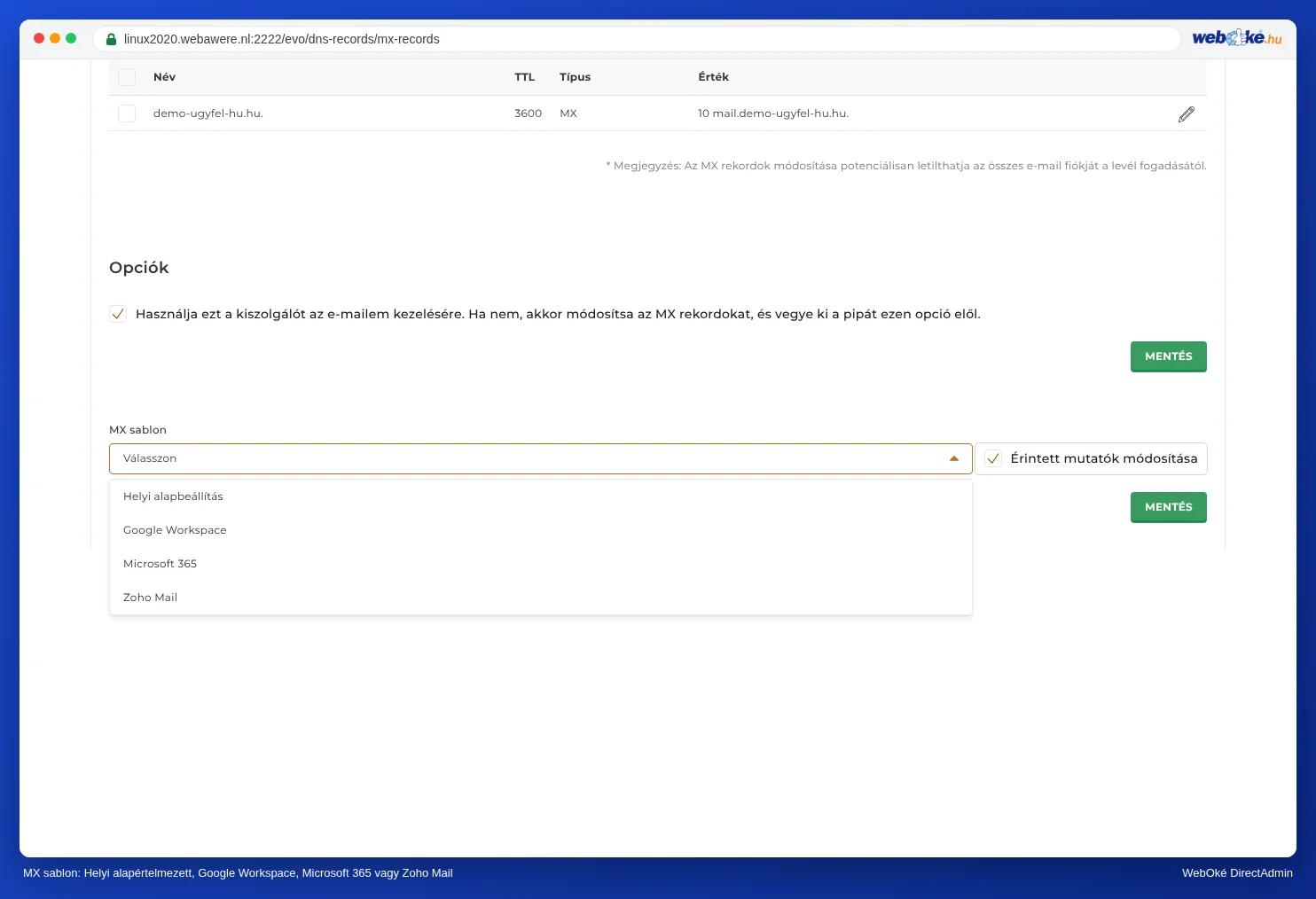This screenshot has width=1316, height=899.
Task: Select 'Helyi alapbeállítás' from the list
Action: coord(541,496)
